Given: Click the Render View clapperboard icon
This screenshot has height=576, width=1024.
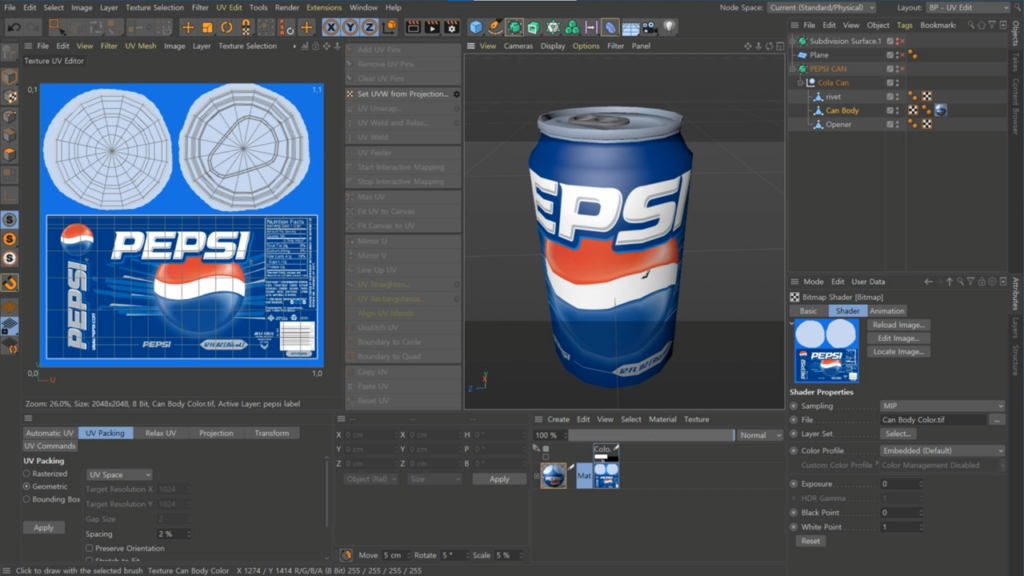Looking at the screenshot, I should [x=413, y=27].
